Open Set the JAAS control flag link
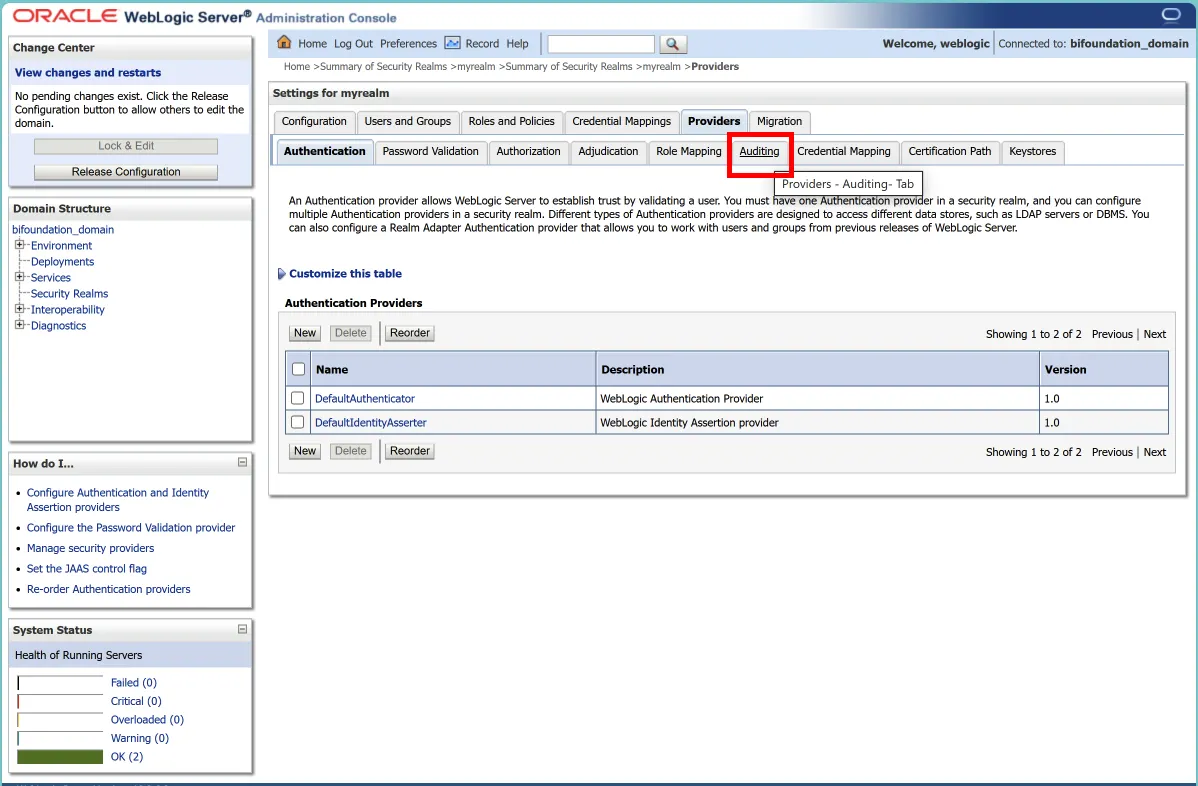The height and width of the screenshot is (786, 1198). pos(86,569)
